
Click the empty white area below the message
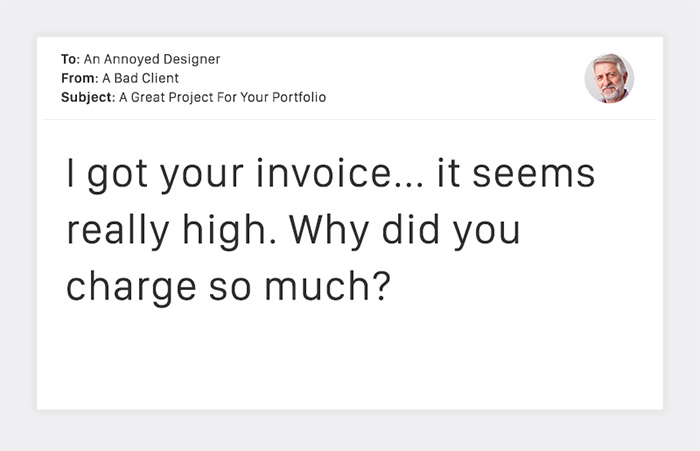pos(350,360)
